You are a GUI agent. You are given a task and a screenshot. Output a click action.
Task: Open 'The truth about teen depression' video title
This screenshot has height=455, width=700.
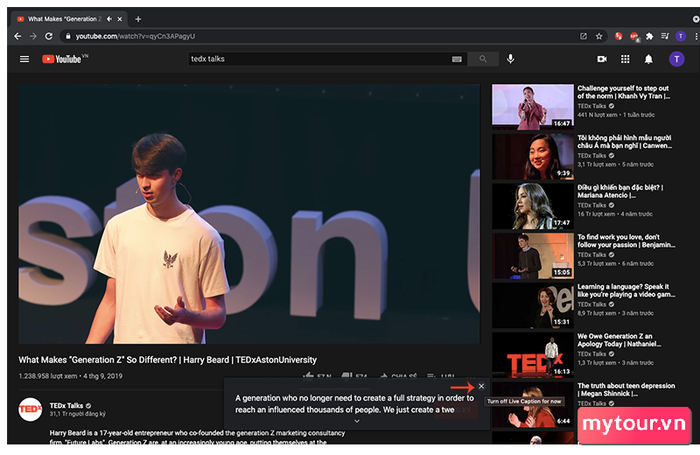point(626,389)
